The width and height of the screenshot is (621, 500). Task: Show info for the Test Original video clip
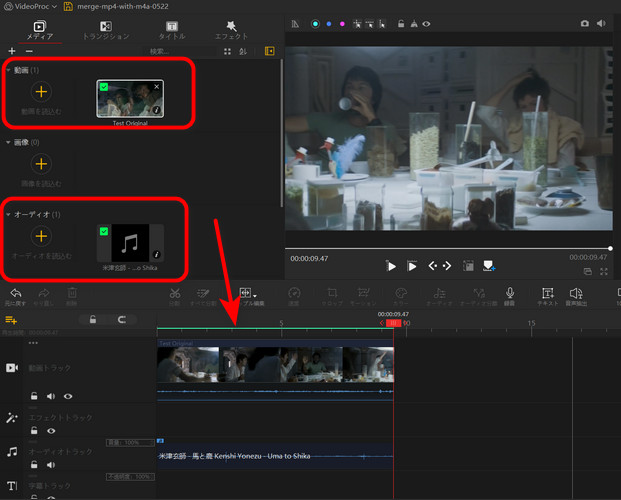[x=157, y=110]
